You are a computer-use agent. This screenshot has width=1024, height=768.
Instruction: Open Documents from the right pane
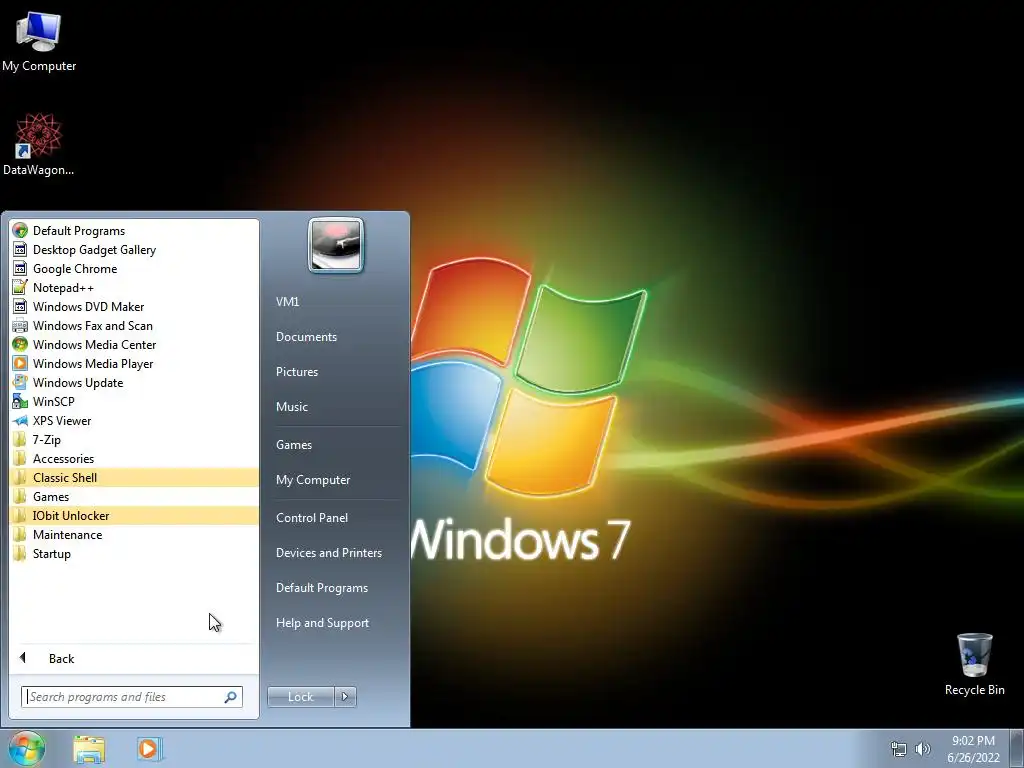point(306,337)
